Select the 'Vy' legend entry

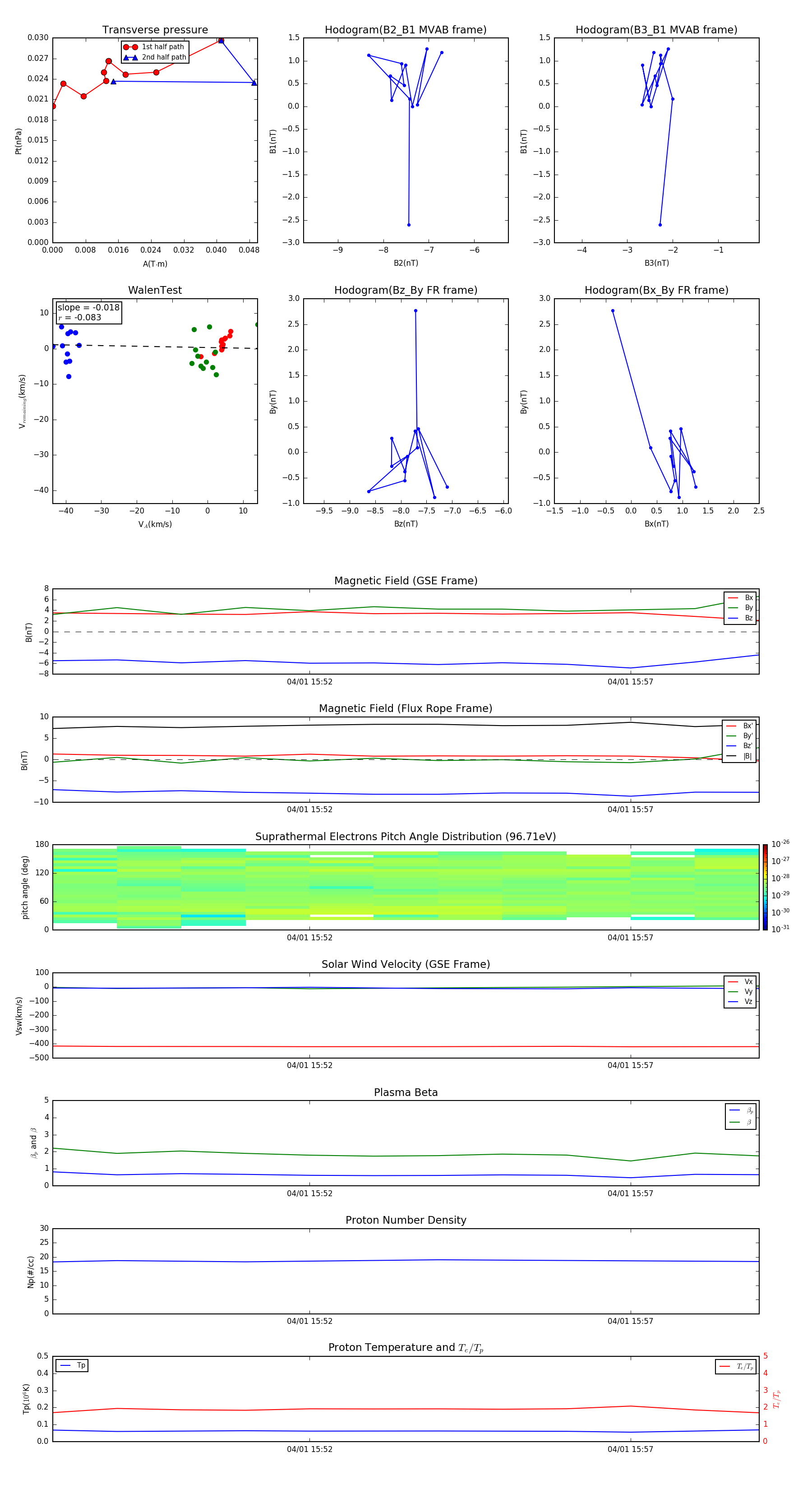coord(740,992)
